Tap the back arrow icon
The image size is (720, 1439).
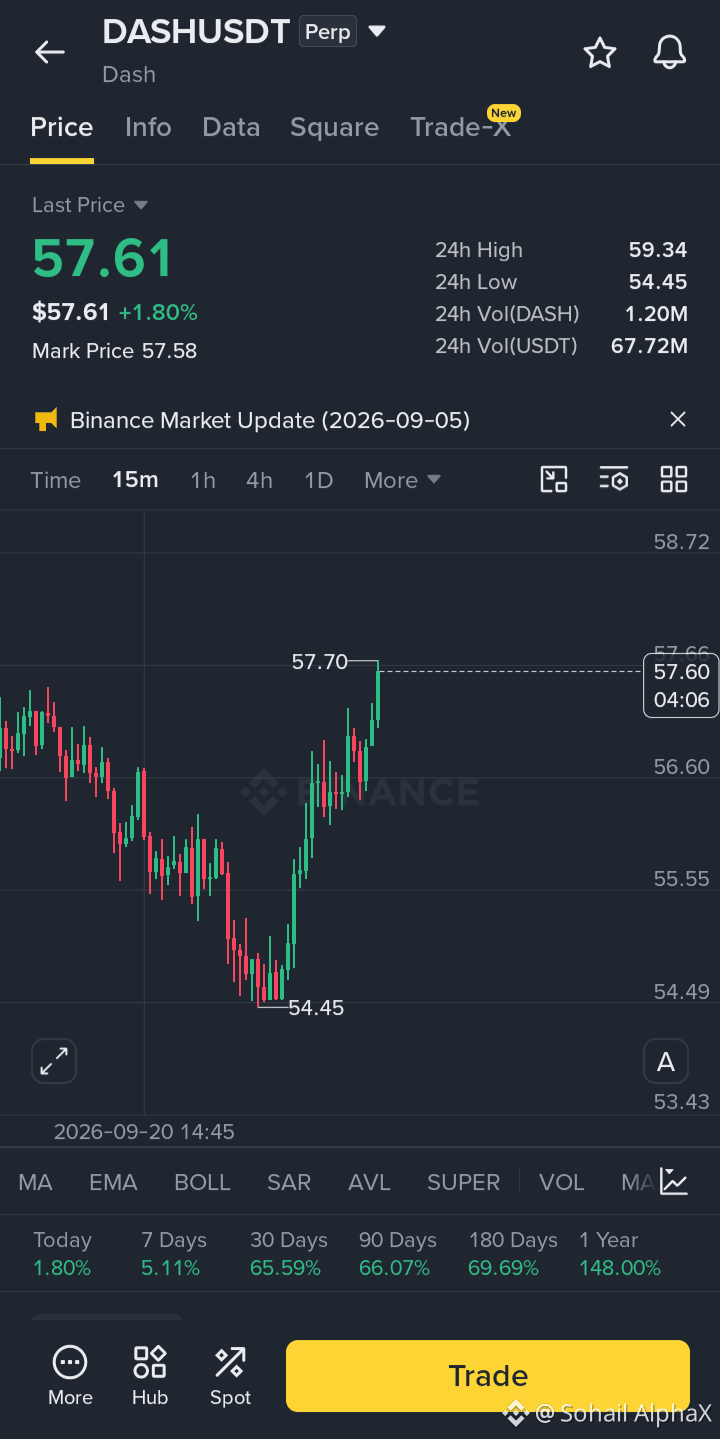[49, 52]
